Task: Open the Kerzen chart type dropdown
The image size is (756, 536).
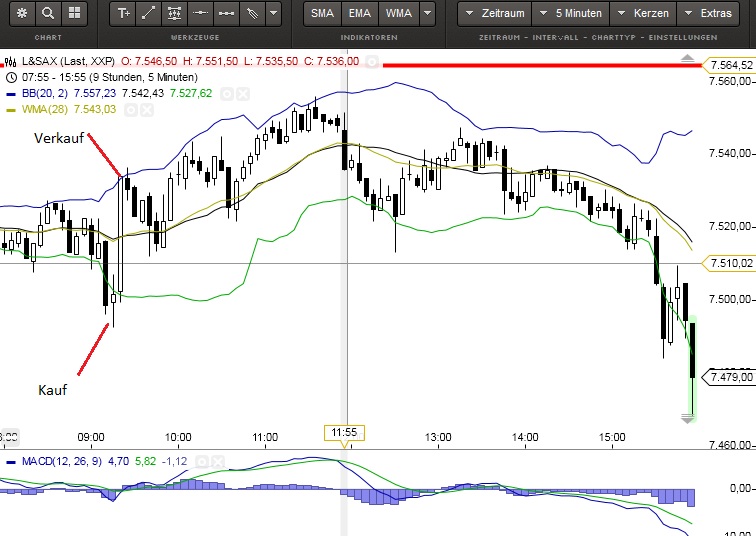Action: [643, 13]
